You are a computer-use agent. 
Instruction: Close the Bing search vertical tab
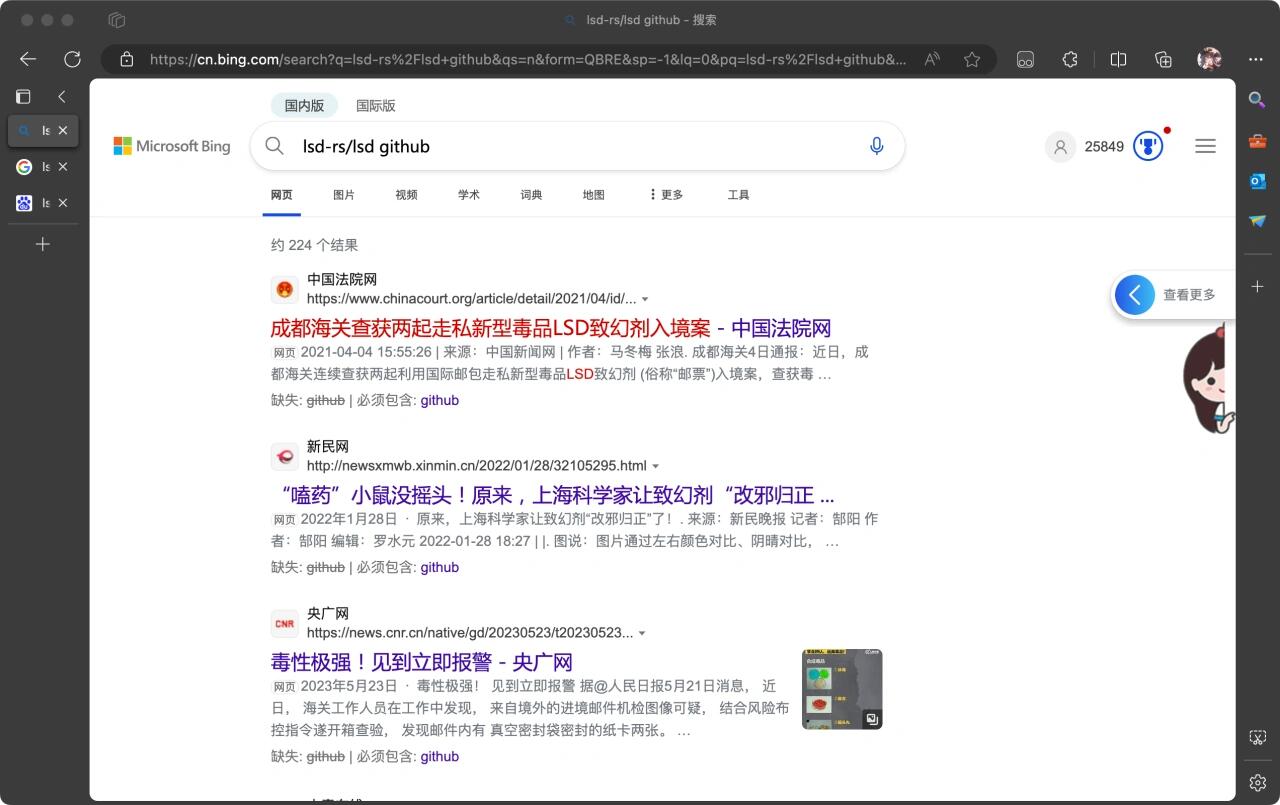pos(63,130)
